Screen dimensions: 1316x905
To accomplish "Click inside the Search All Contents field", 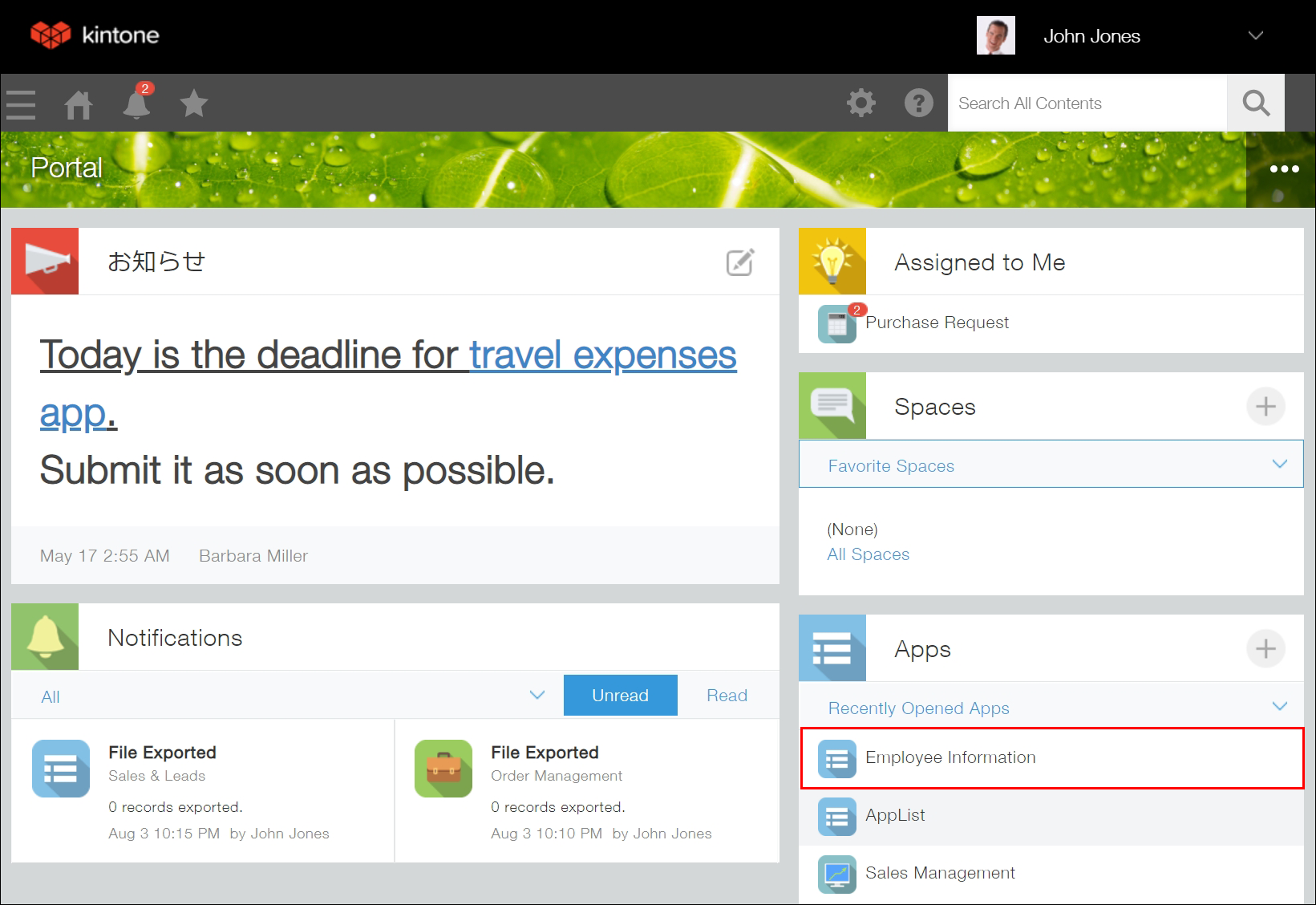I will [x=1083, y=103].
